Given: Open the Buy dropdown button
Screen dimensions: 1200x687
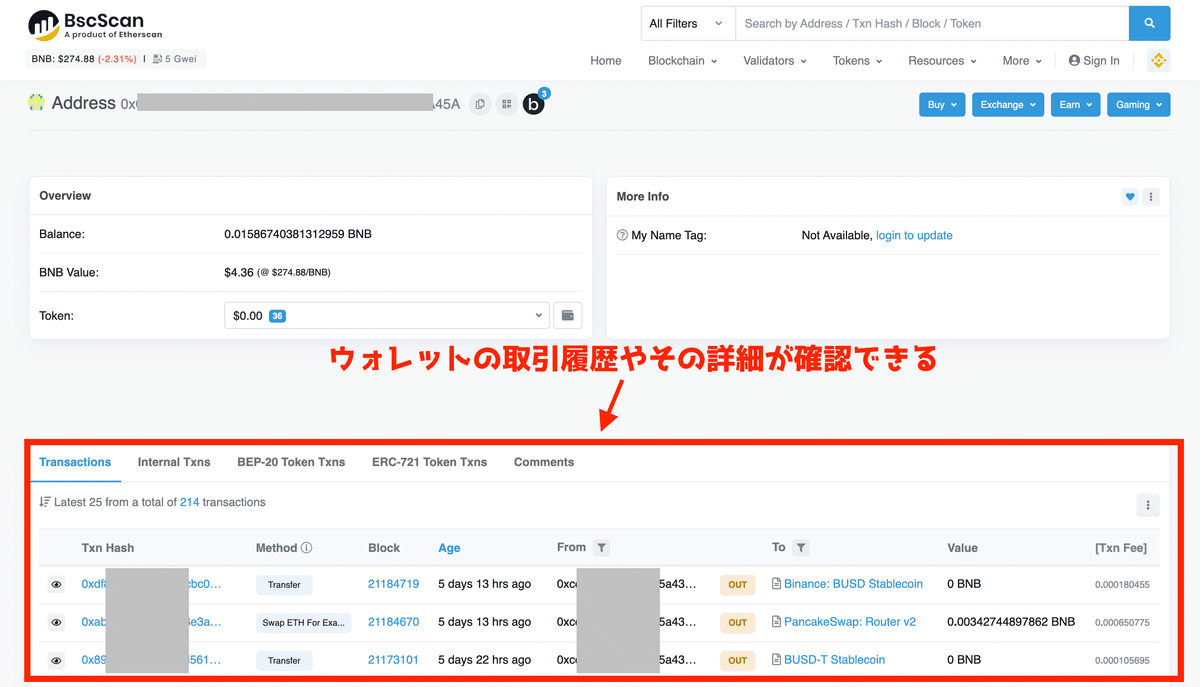Looking at the screenshot, I should pos(942,104).
